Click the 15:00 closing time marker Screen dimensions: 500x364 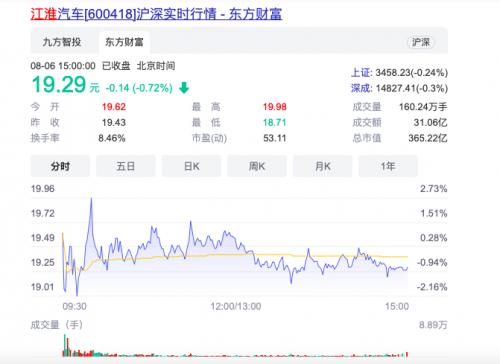point(397,306)
